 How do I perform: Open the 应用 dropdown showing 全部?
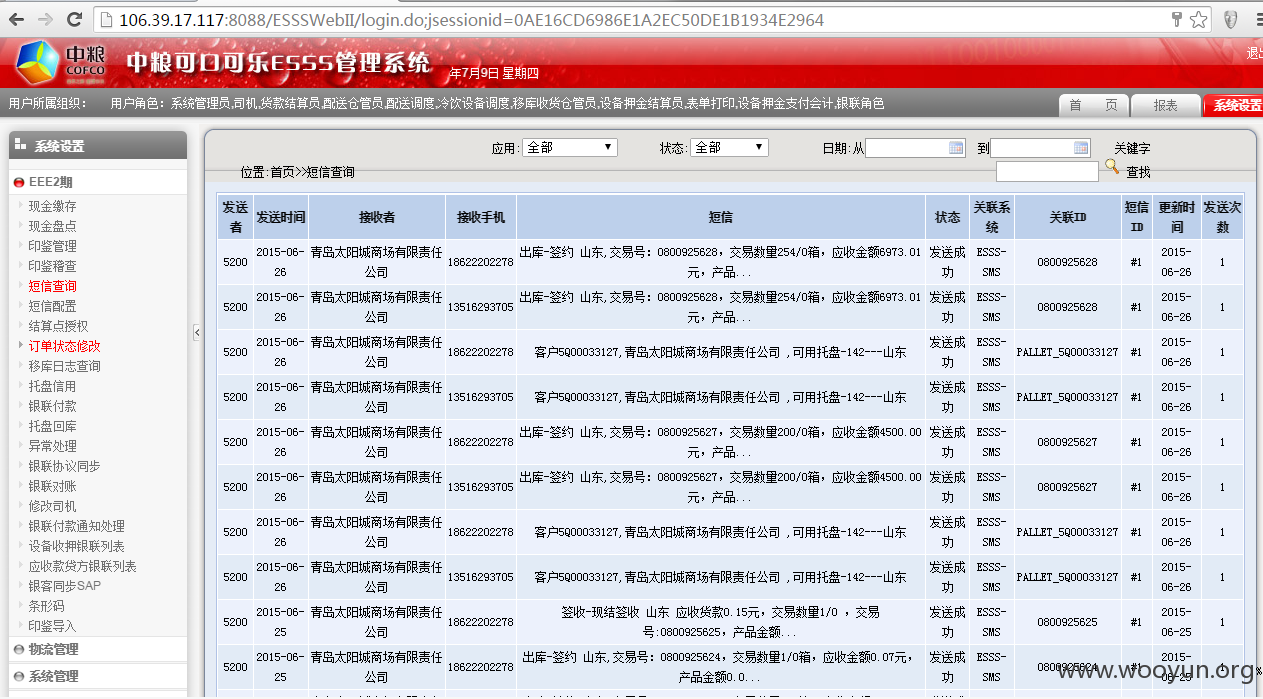click(570, 147)
